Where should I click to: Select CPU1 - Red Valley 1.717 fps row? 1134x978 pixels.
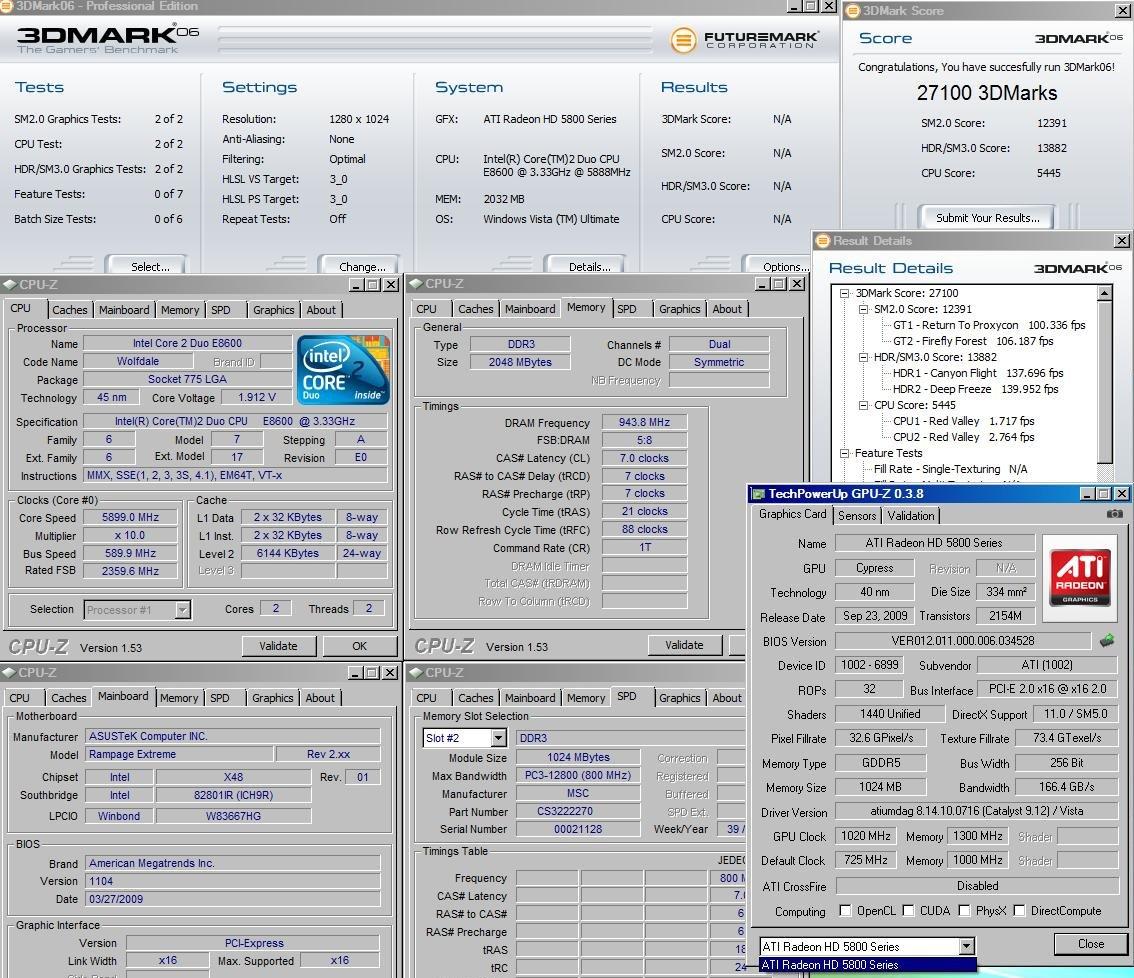tap(963, 421)
